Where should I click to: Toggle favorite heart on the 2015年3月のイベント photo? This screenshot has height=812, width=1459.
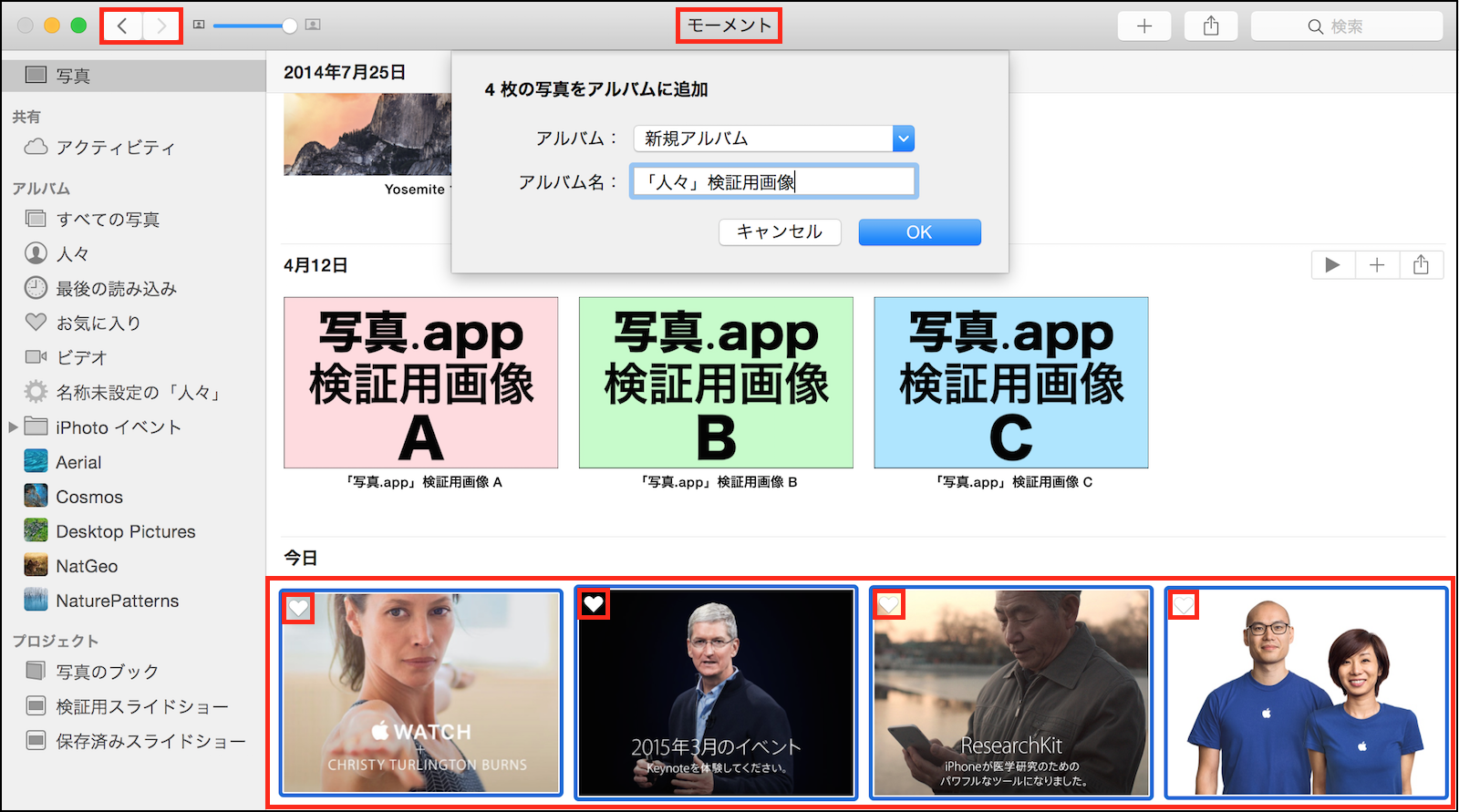point(594,603)
